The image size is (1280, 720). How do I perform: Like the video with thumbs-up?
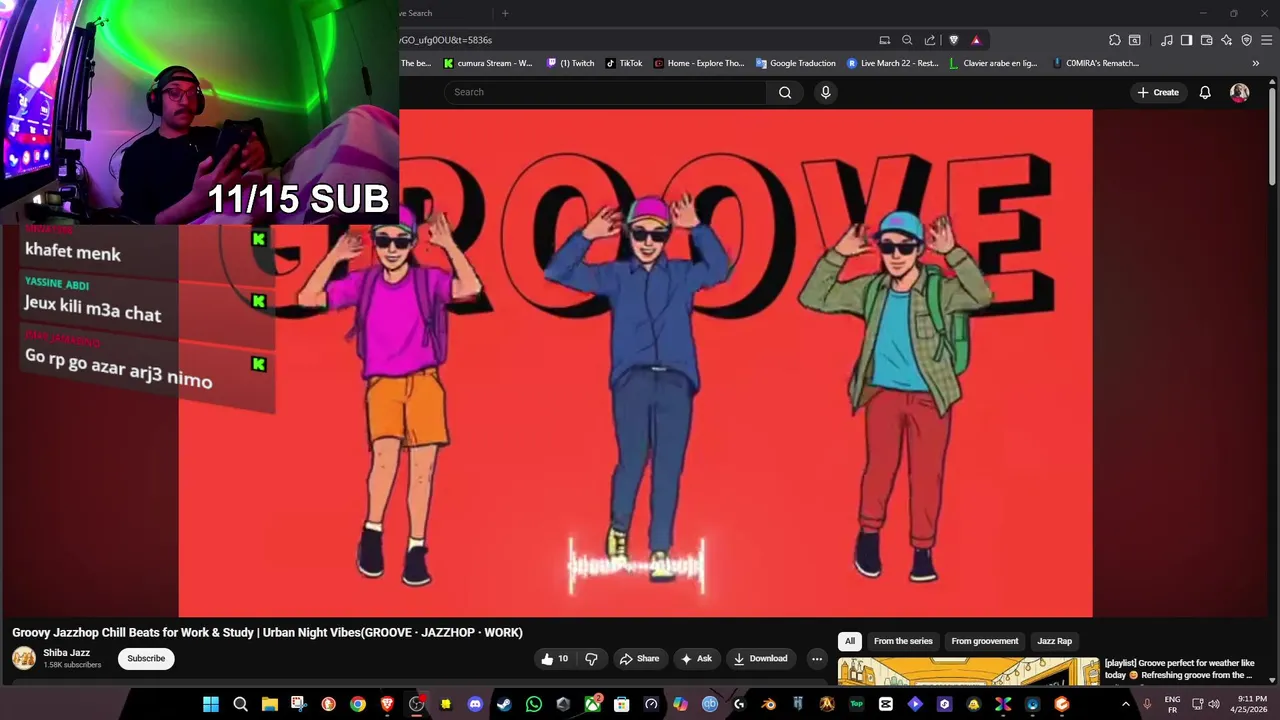pyautogui.click(x=554, y=658)
